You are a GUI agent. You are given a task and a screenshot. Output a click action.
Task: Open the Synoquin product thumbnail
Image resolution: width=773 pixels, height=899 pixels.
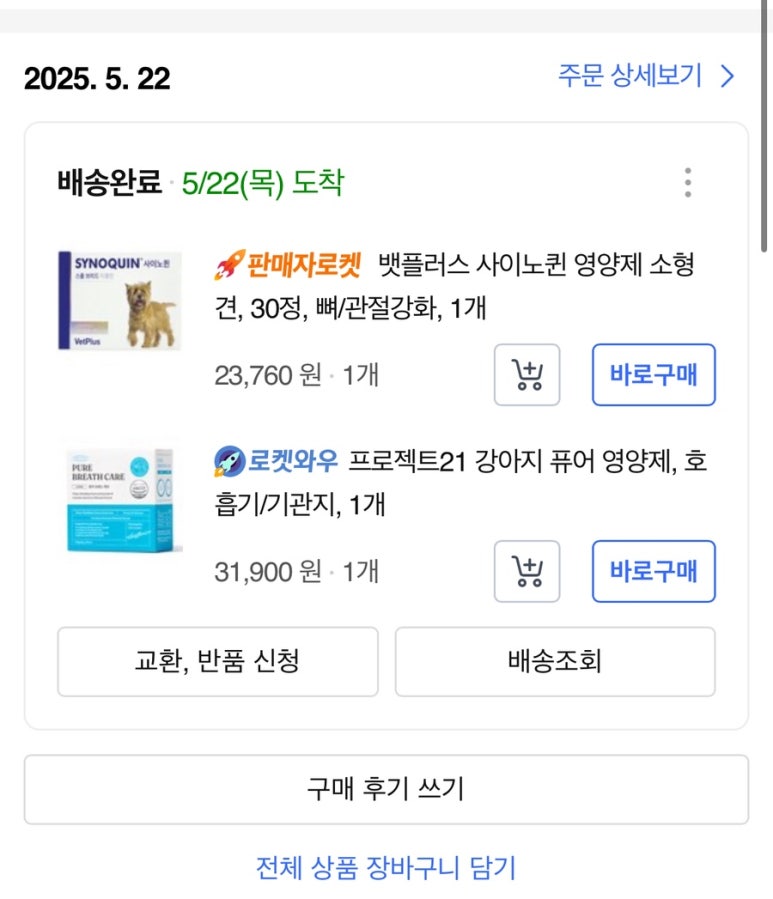(120, 300)
